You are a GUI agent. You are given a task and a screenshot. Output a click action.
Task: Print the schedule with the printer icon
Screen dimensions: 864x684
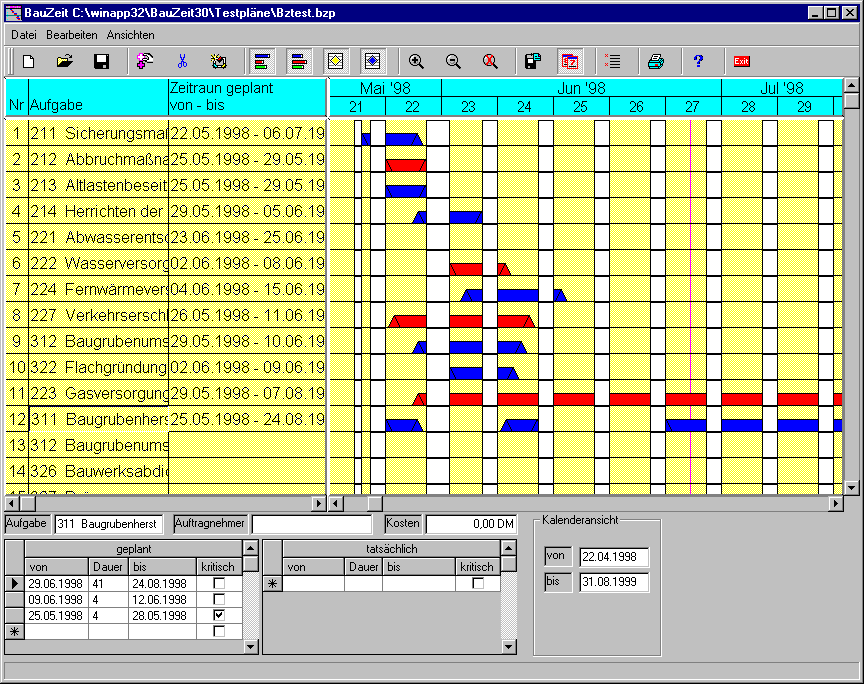(655, 61)
